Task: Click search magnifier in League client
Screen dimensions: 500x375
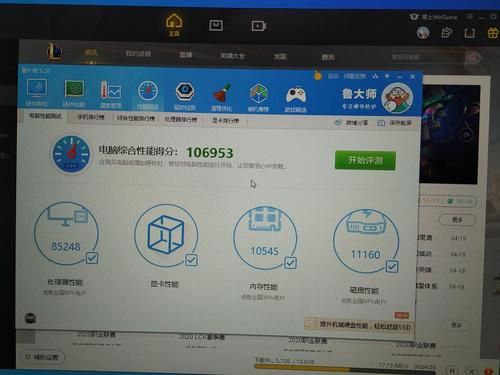Action: point(473,58)
